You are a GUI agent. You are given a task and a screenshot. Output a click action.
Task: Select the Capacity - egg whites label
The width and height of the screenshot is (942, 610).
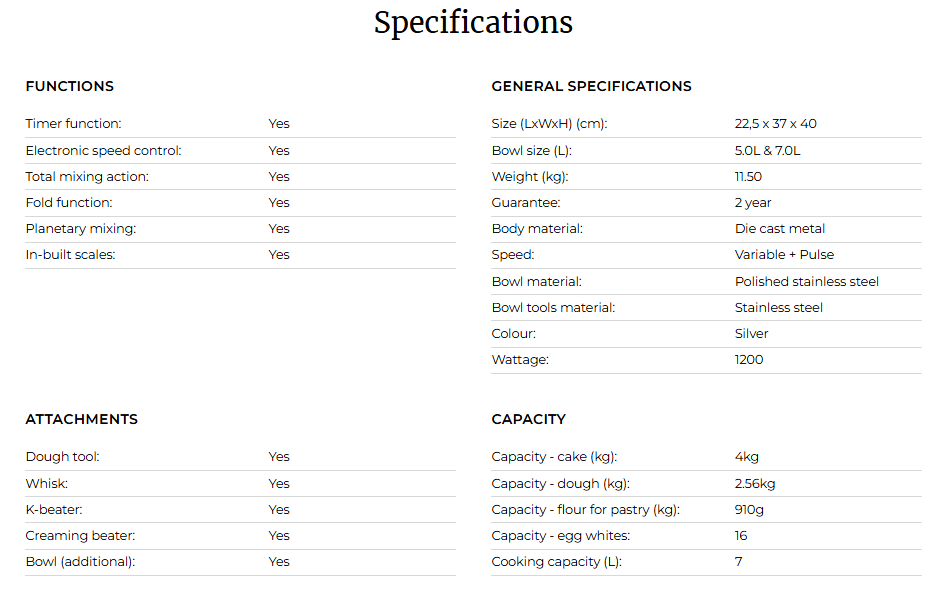[561, 536]
